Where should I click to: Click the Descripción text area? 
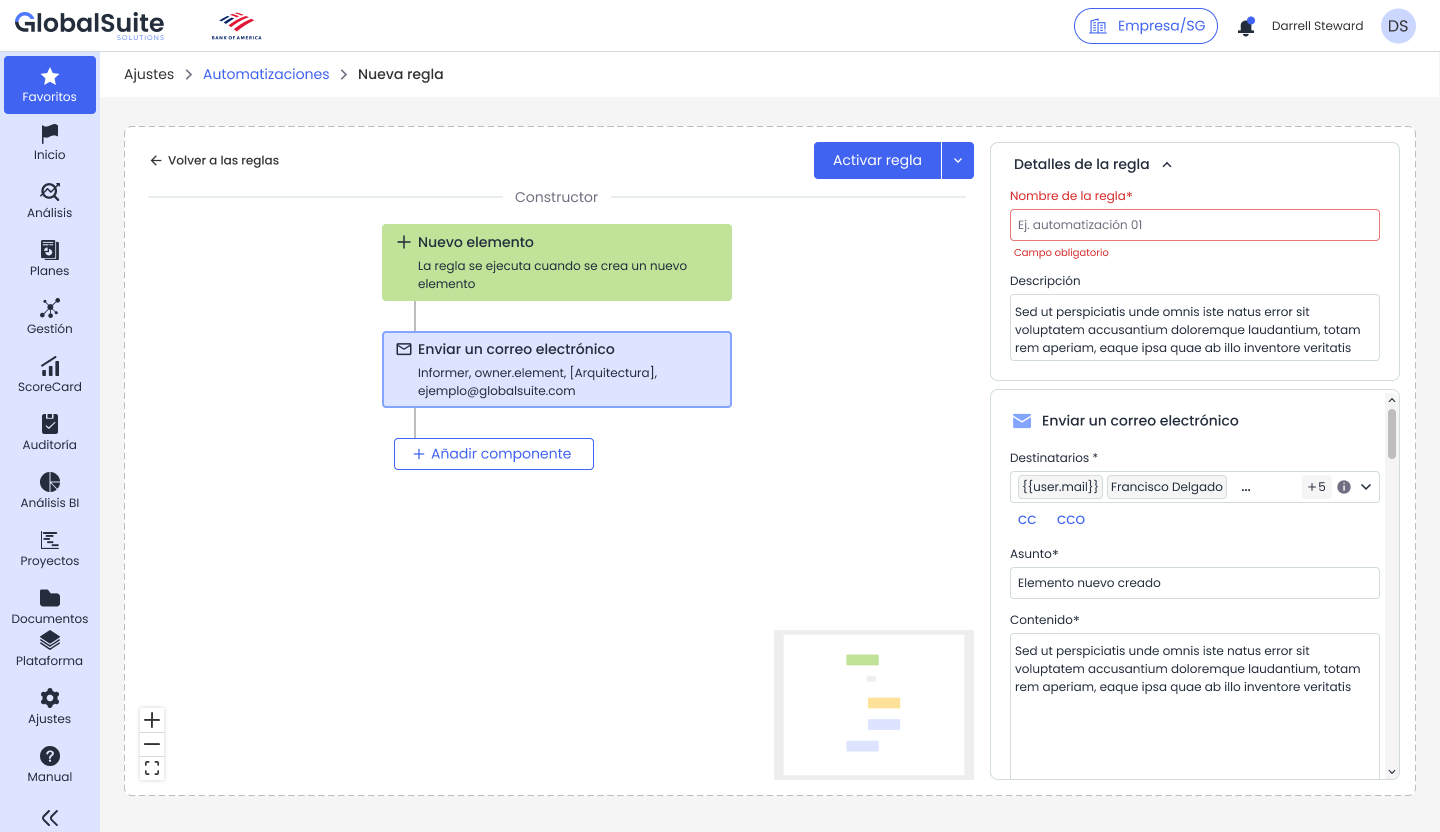pos(1195,327)
